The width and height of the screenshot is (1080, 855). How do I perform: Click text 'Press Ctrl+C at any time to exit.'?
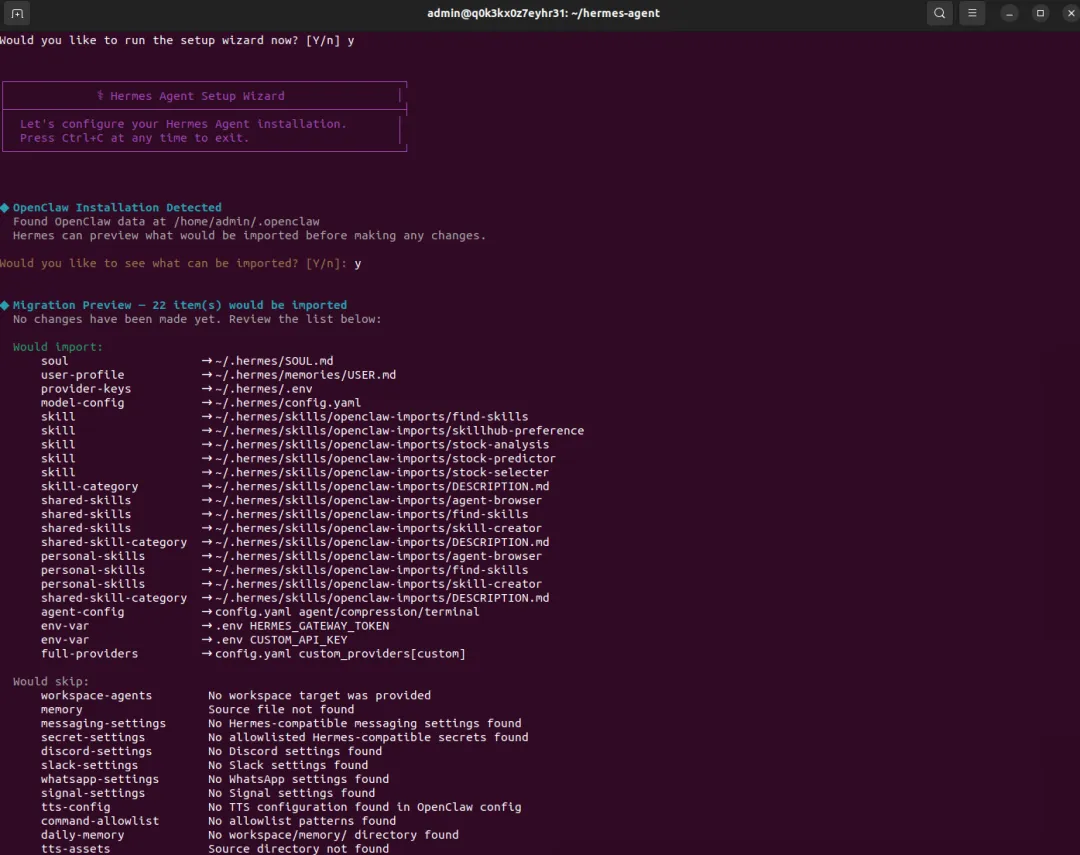(x=134, y=138)
